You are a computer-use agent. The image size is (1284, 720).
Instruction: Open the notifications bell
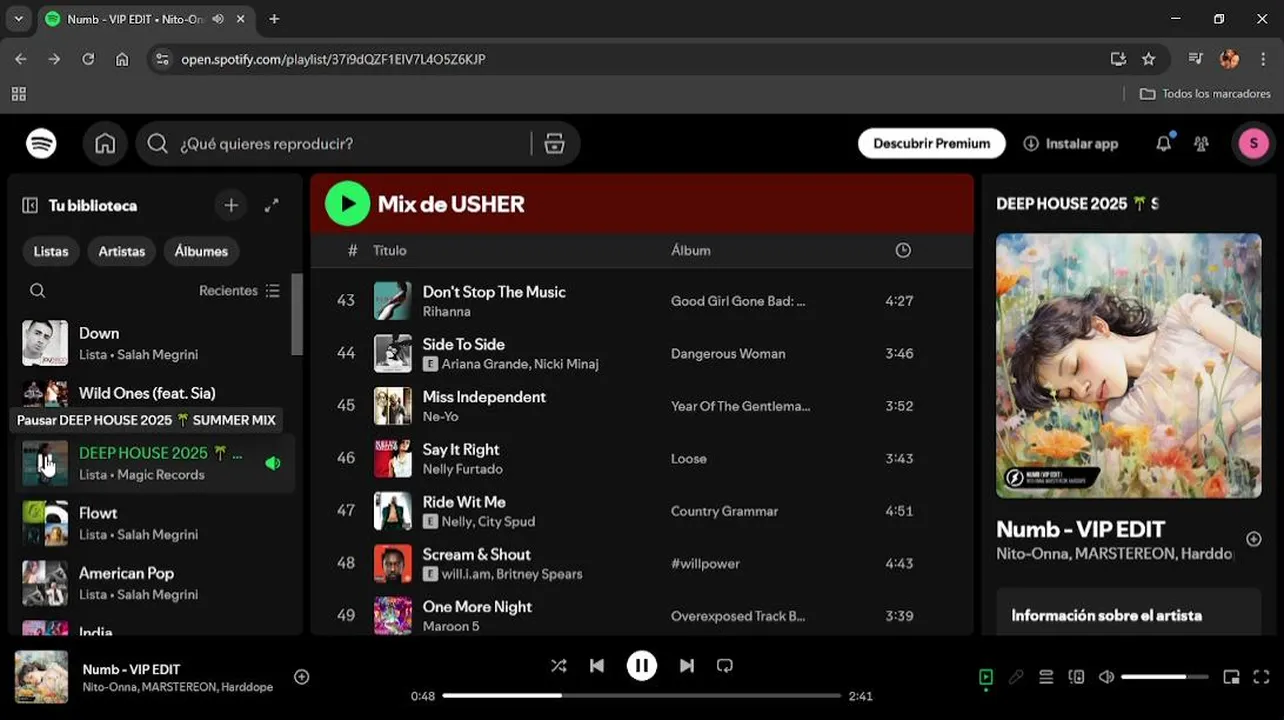tap(1163, 144)
